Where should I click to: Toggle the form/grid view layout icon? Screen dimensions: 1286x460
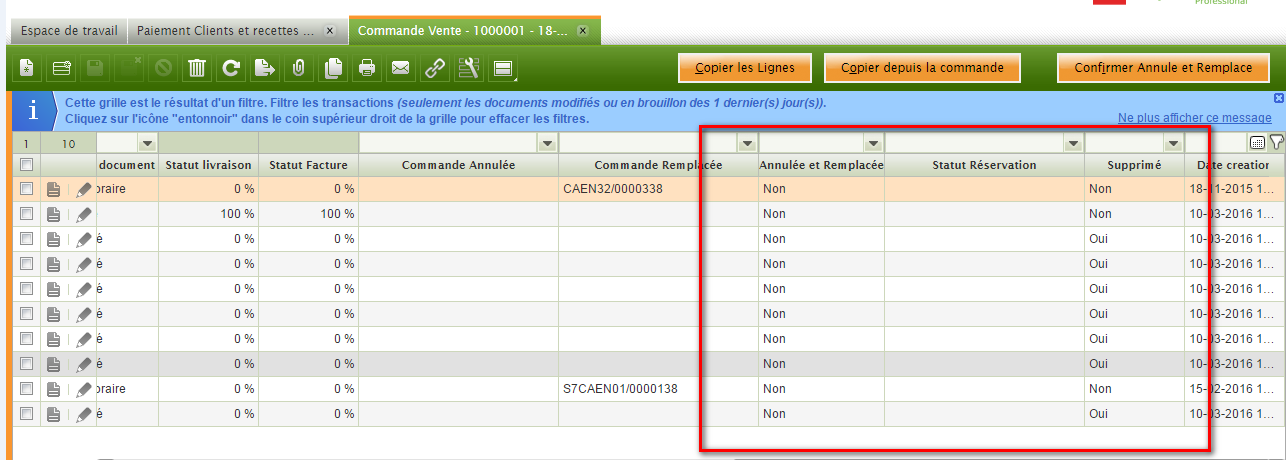pos(502,68)
